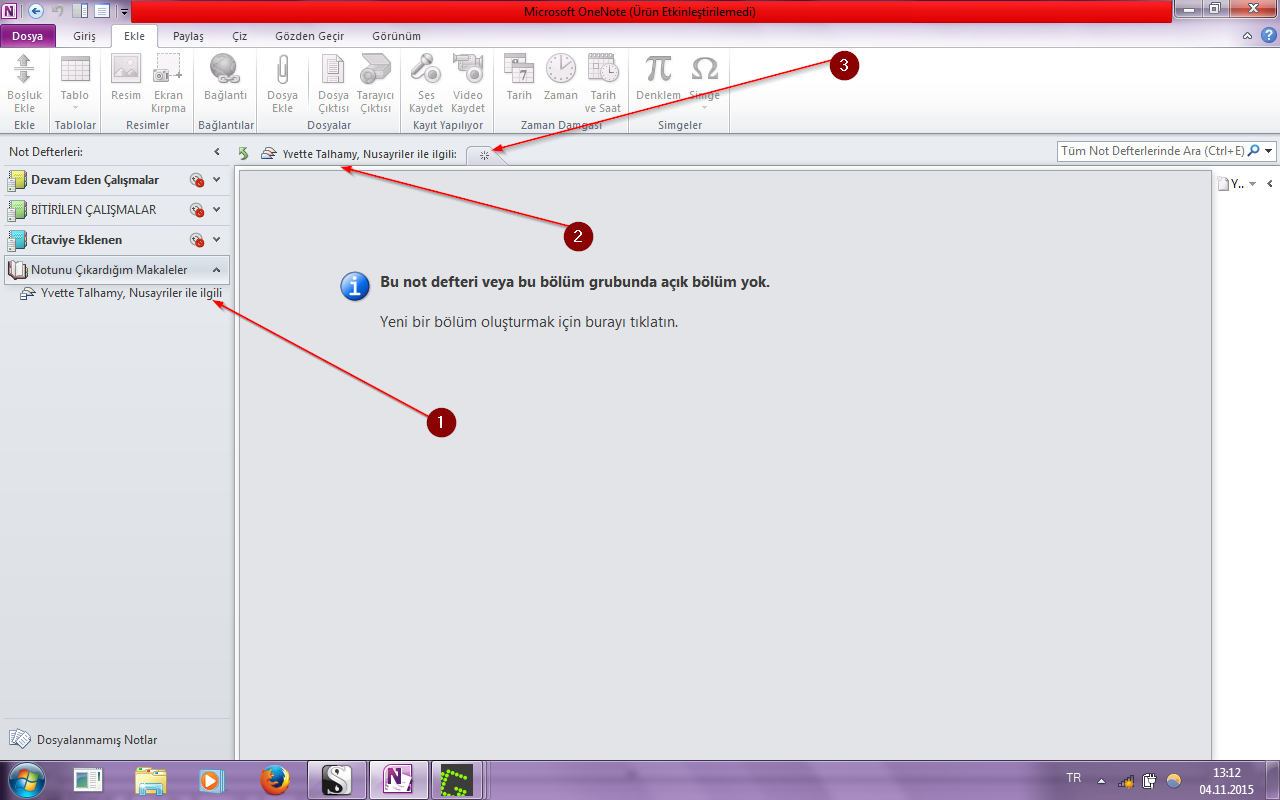The height and width of the screenshot is (800, 1280).
Task: Toggle full page view icon
Action: point(101,11)
